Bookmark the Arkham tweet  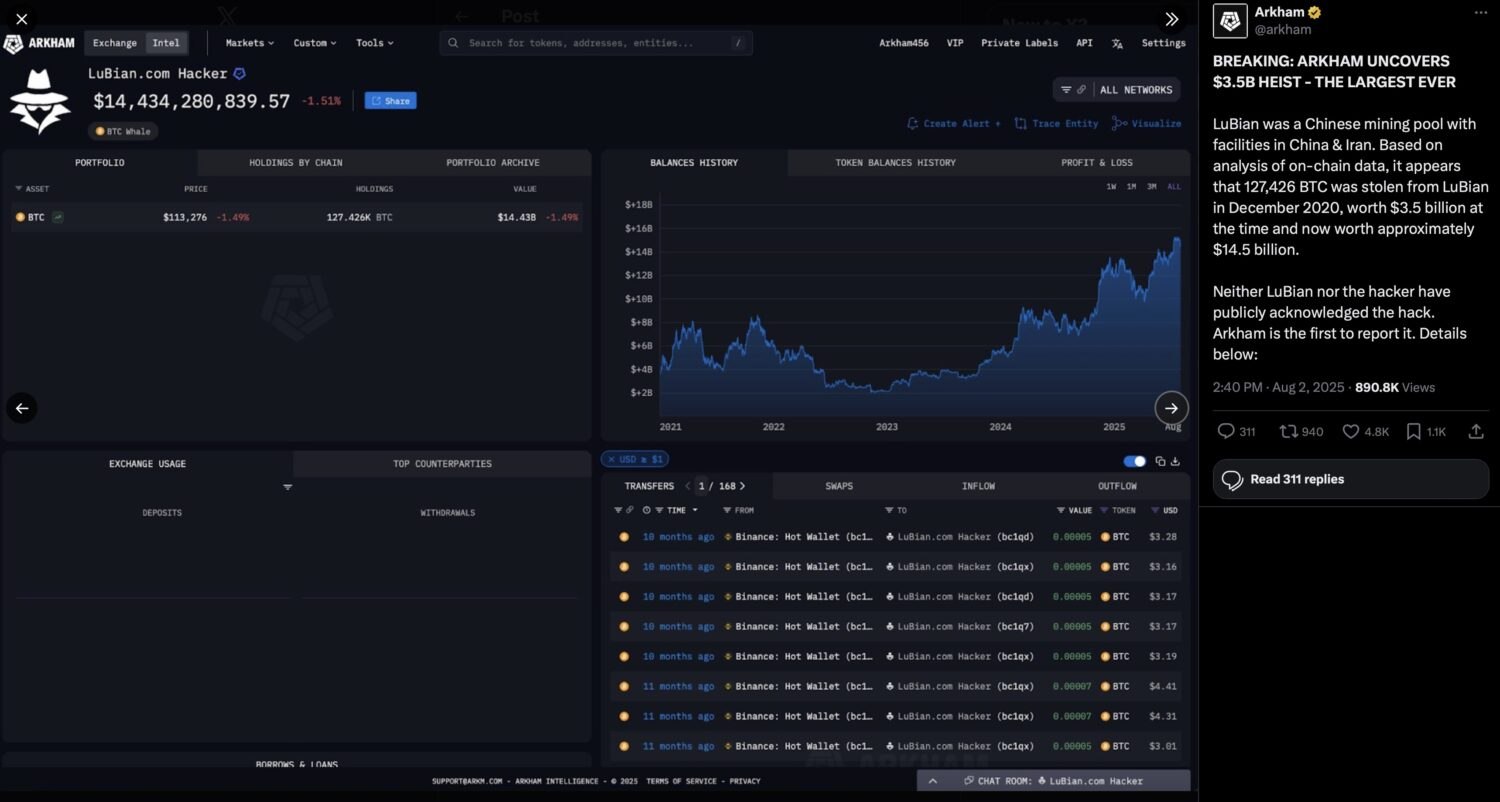(1413, 431)
